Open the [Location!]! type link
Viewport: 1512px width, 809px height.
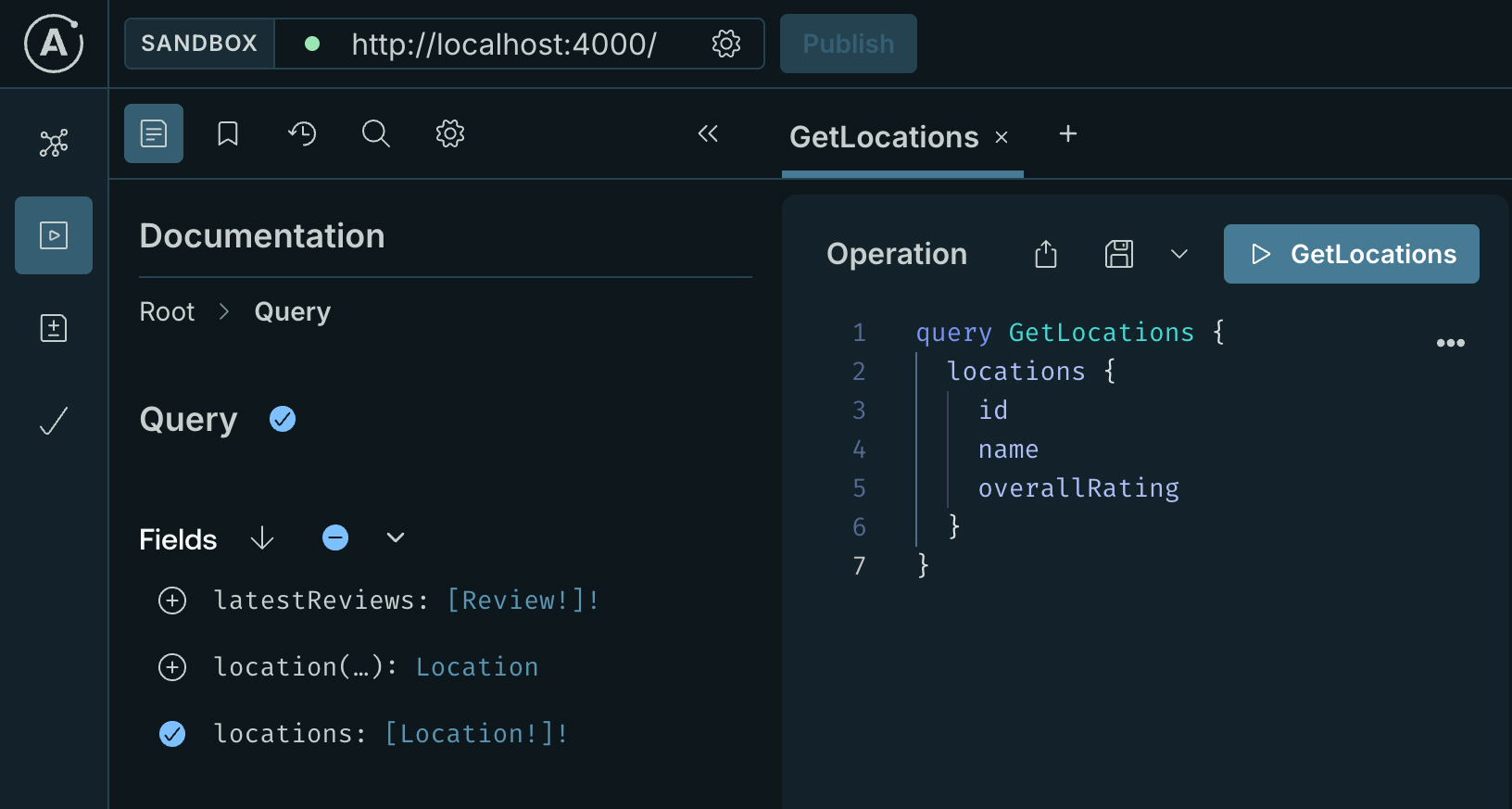476,734
